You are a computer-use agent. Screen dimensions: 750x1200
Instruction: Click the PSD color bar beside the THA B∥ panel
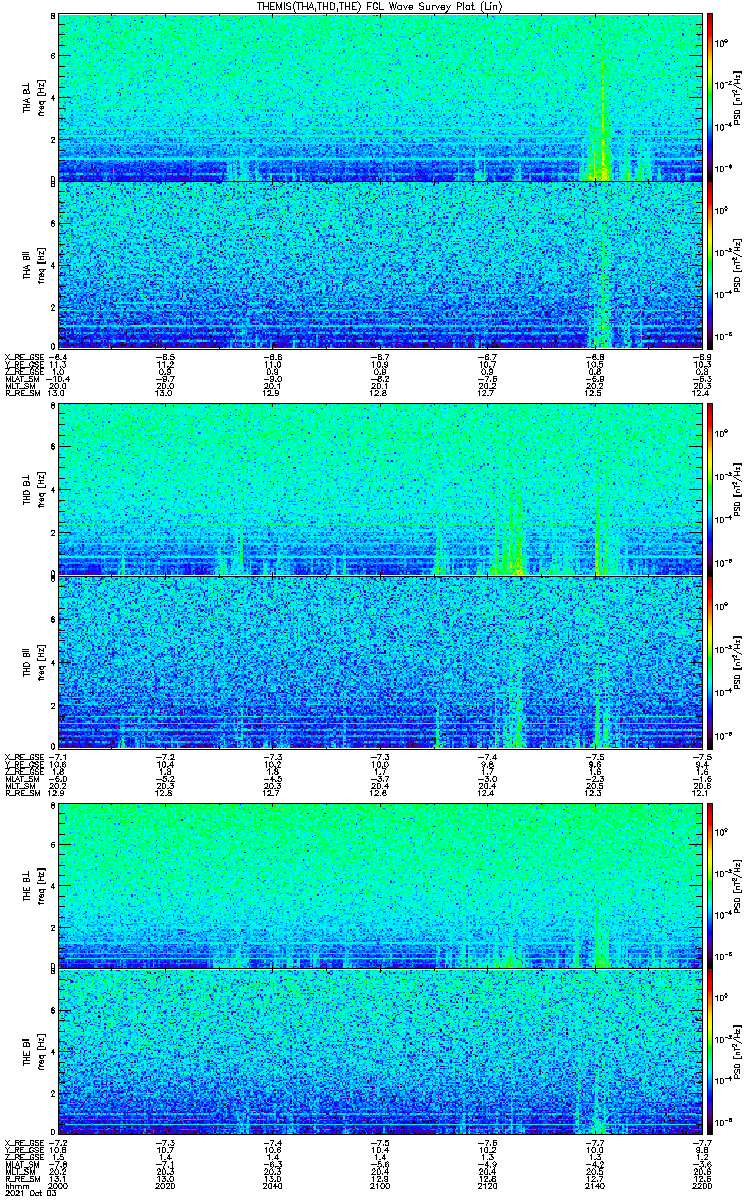coord(710,265)
